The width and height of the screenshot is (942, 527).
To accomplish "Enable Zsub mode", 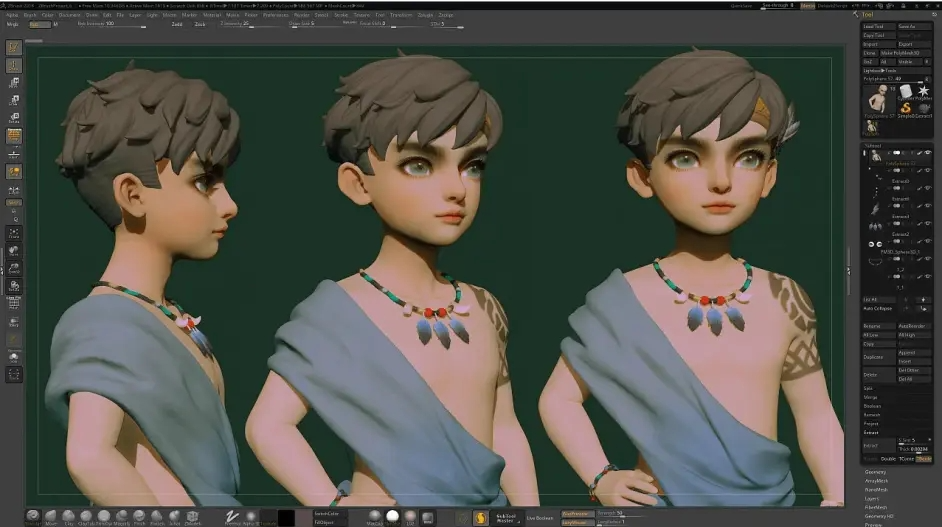I will [199, 24].
